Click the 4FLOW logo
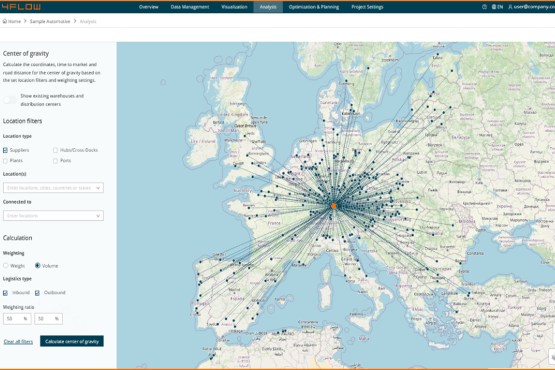Screen dimensions: 555x370 (x=21, y=7)
